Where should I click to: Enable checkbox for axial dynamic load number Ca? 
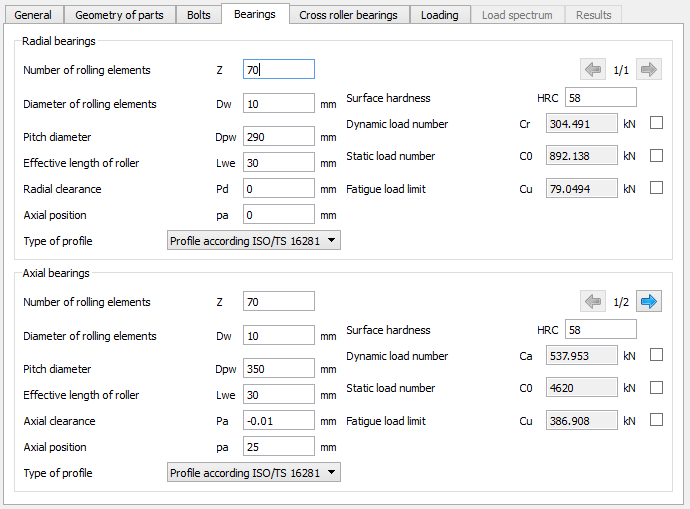tap(656, 355)
